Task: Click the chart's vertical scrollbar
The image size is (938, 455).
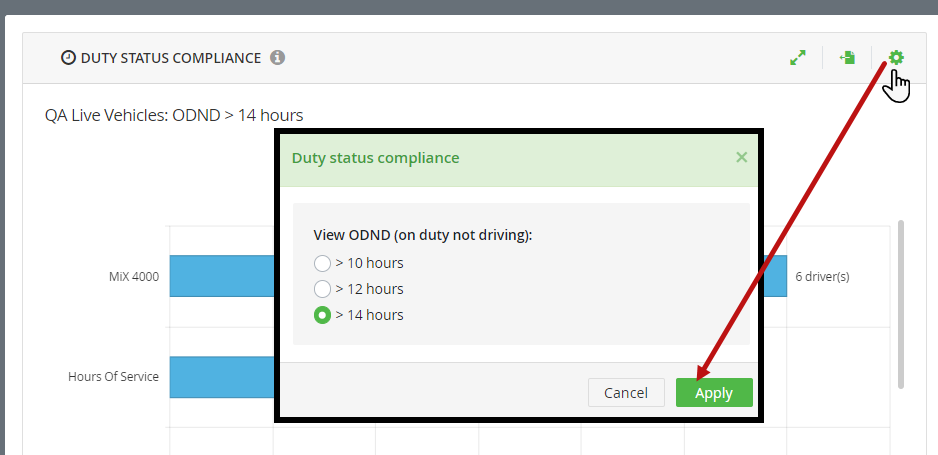Action: 901,304
